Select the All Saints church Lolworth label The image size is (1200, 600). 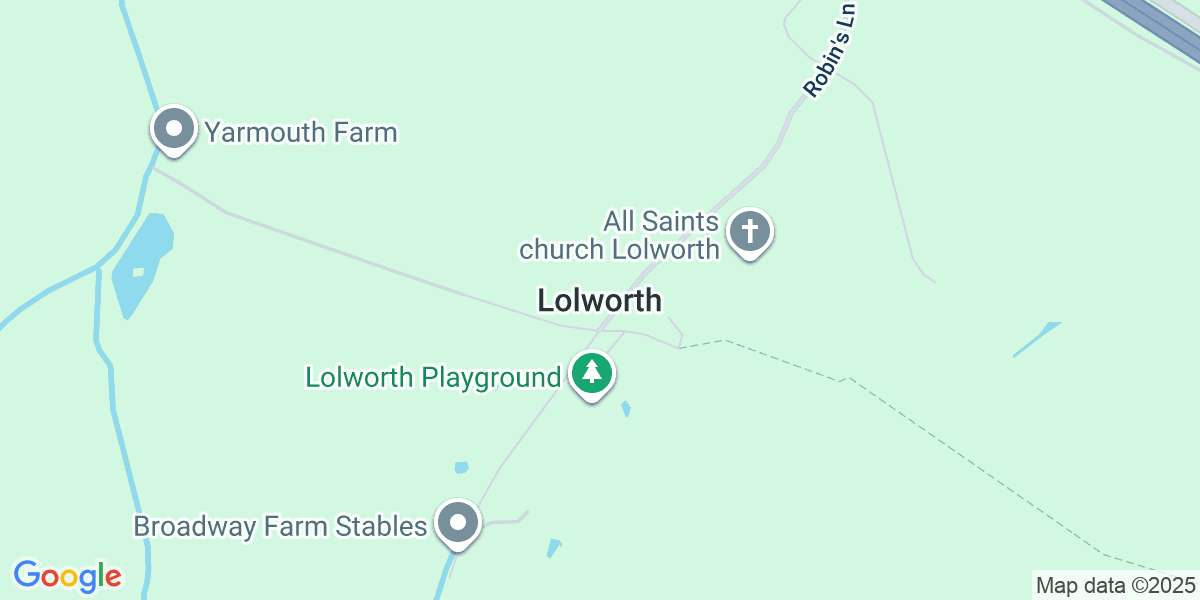(x=620, y=235)
